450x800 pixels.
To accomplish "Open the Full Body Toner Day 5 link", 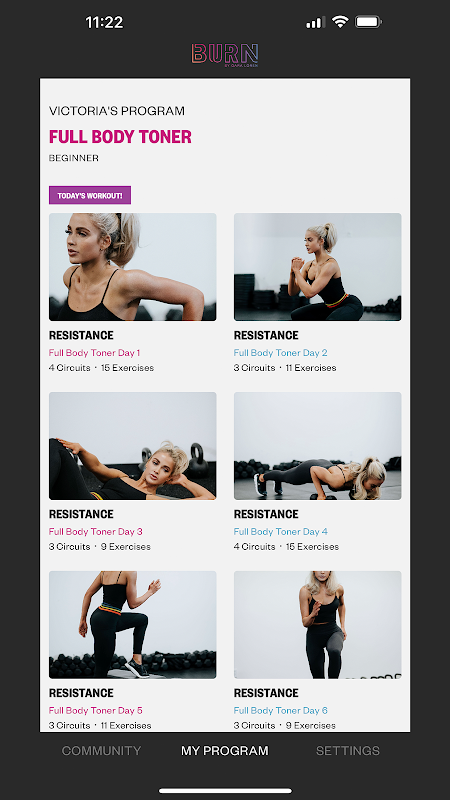I will click(x=95, y=710).
